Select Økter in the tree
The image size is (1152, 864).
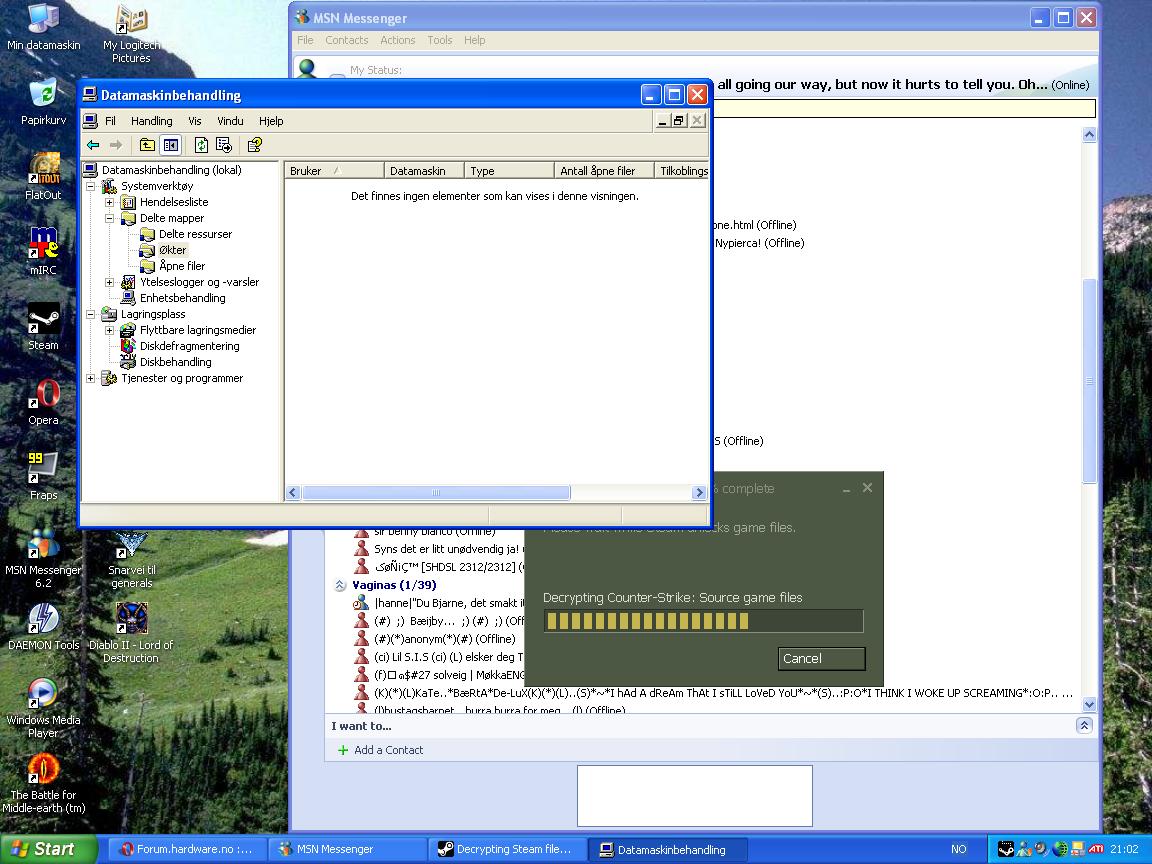click(x=173, y=250)
